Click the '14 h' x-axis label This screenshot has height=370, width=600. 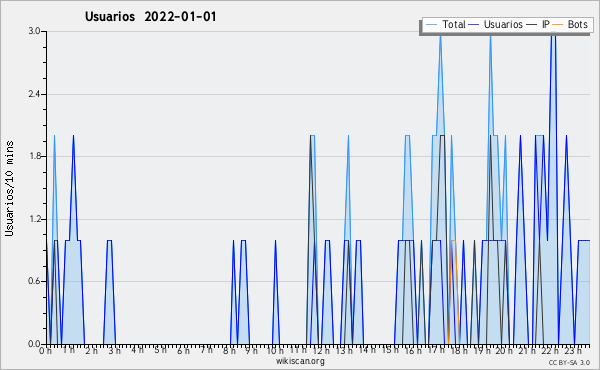(x=367, y=350)
